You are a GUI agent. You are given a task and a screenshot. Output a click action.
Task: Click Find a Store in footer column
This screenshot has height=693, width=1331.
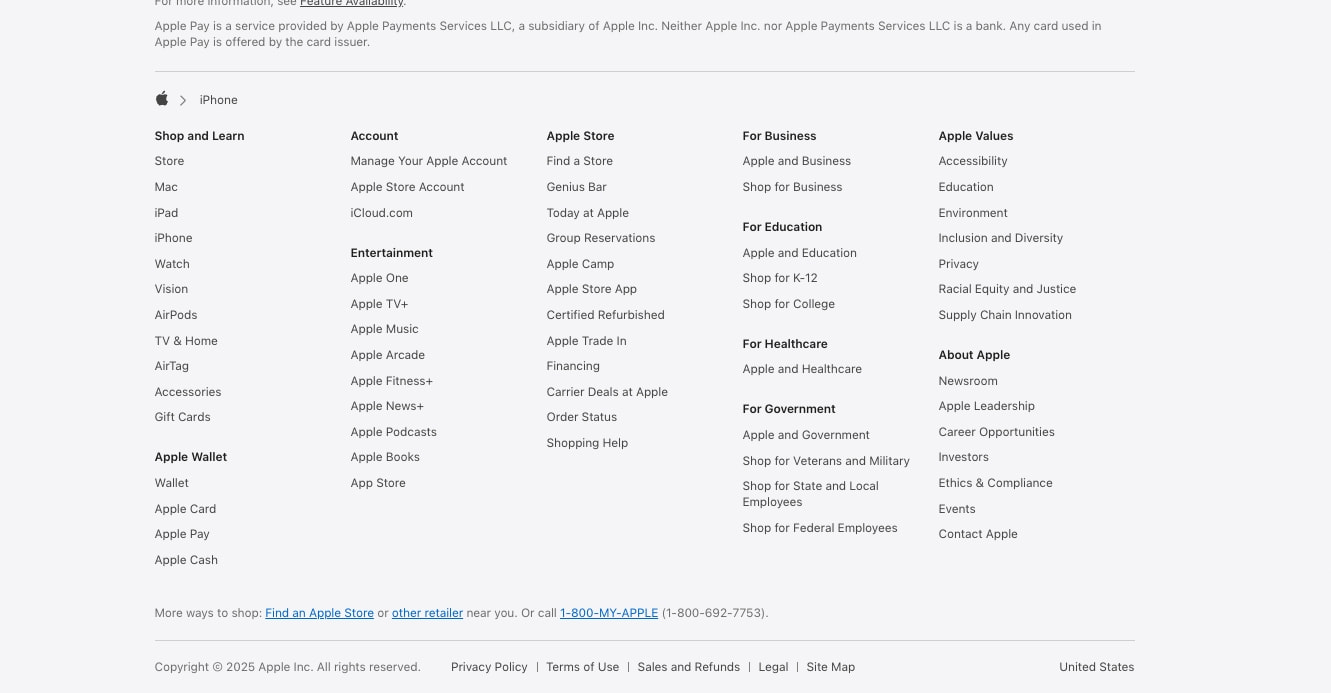[579, 161]
